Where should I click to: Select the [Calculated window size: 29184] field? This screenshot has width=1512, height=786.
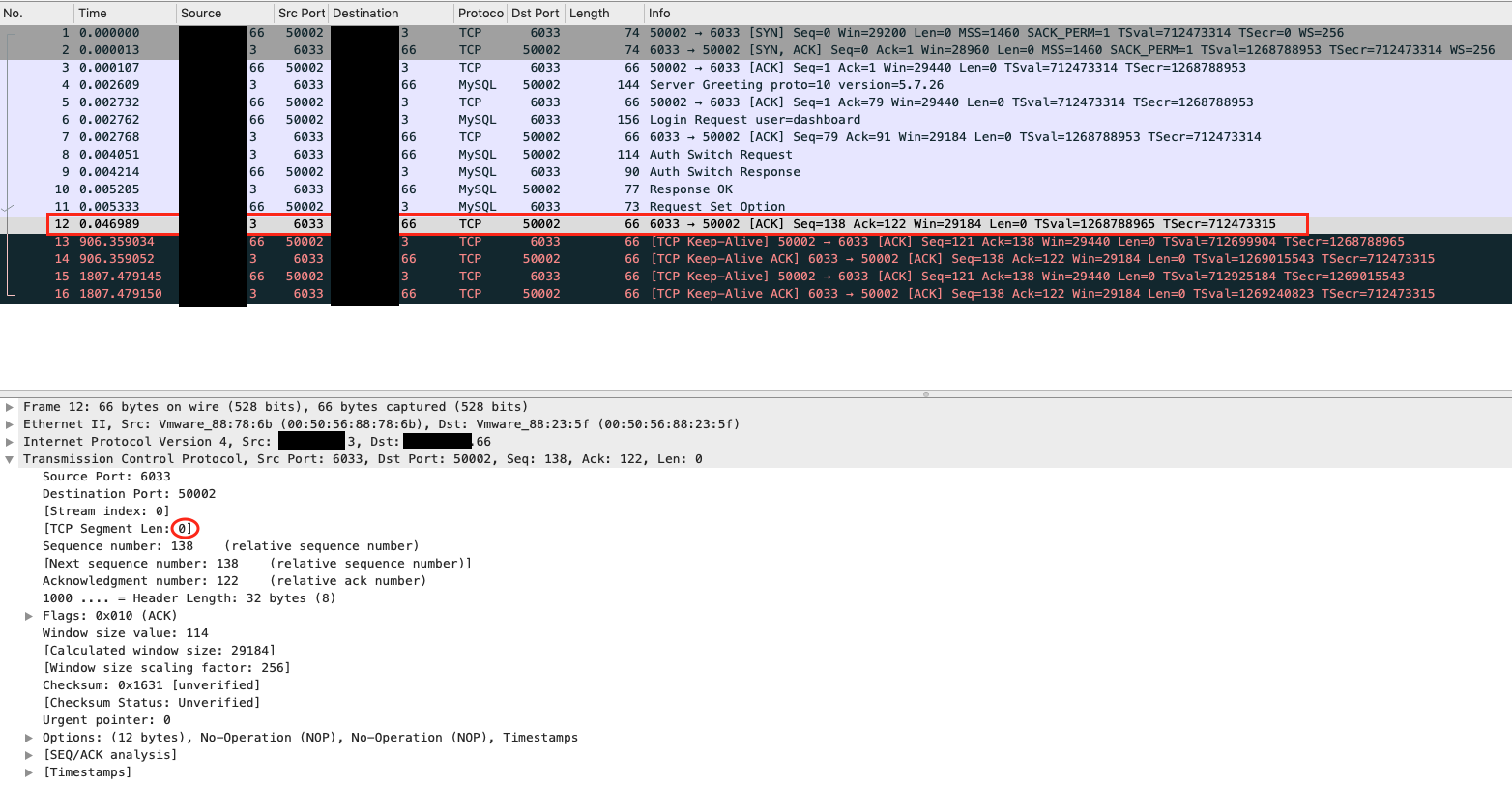click(x=160, y=651)
